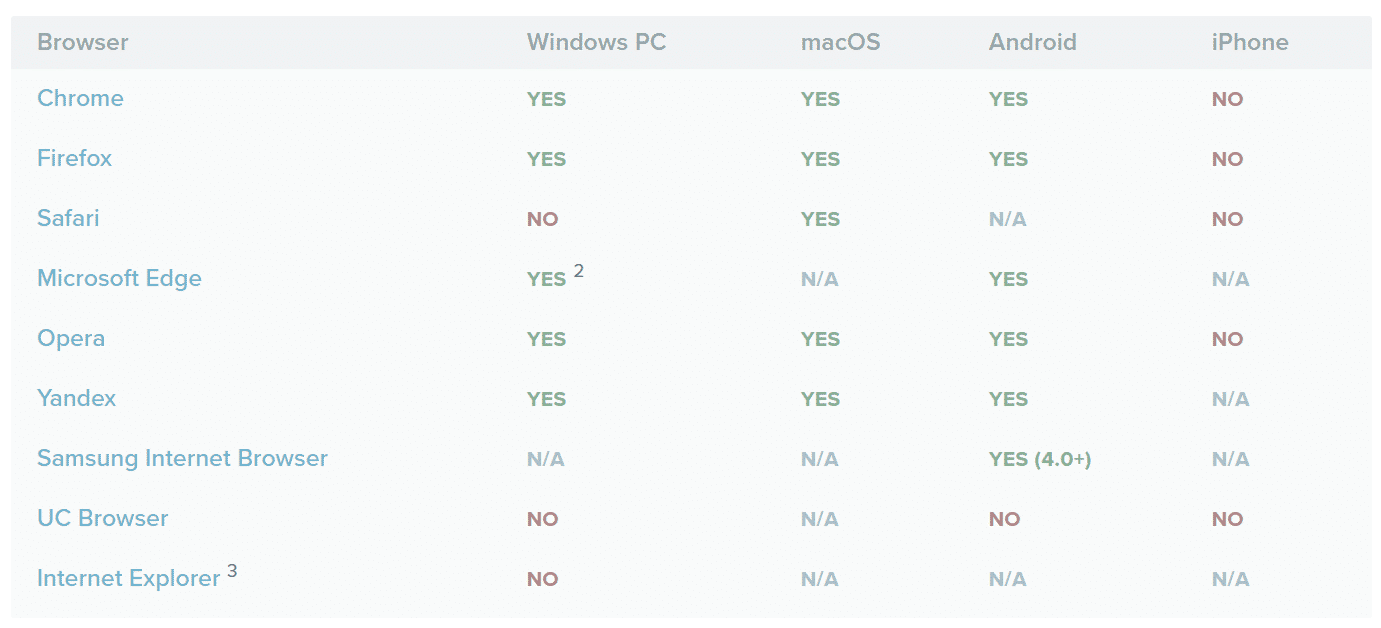The image size is (1381, 628).
Task: Open the Opera link
Action: pos(71,338)
